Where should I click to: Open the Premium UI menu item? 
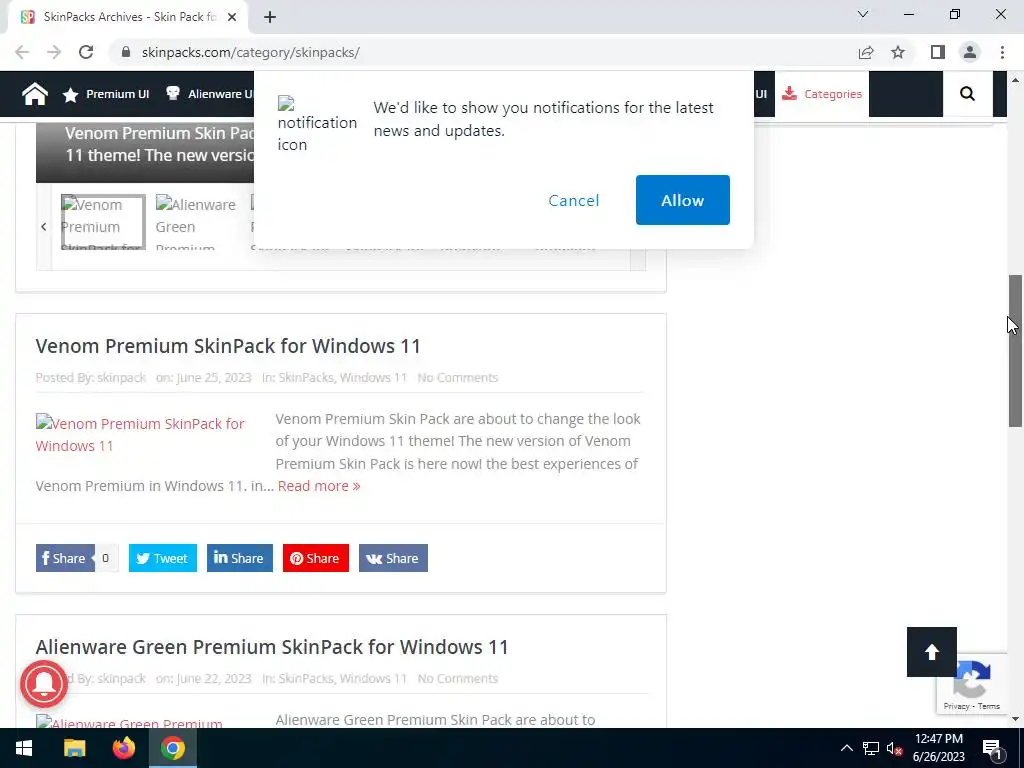pos(106,94)
